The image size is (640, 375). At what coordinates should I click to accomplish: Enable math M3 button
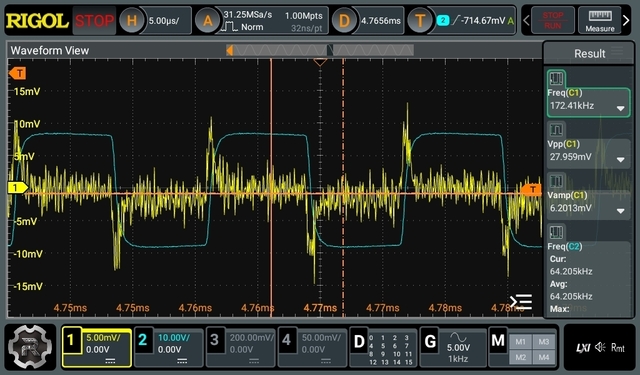[x=544, y=342]
